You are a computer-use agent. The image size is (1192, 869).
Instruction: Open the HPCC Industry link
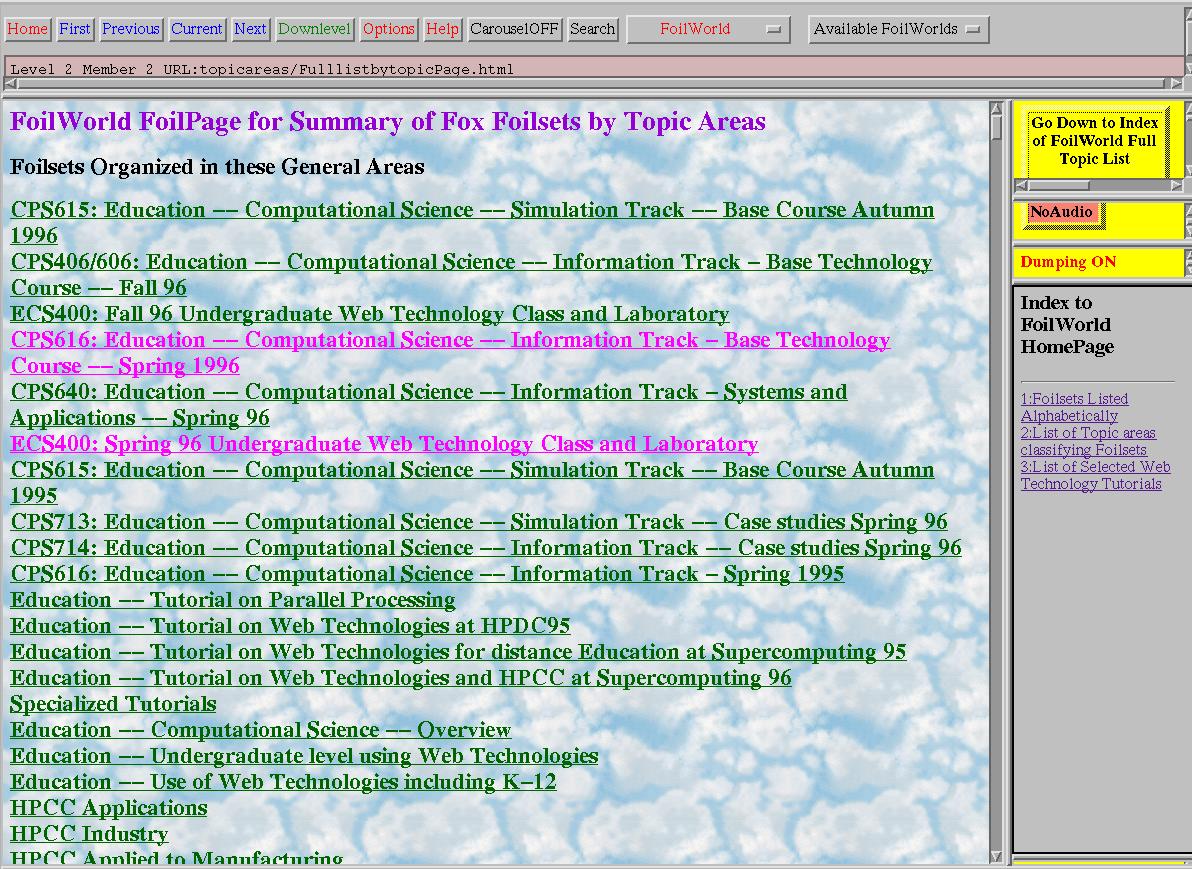[x=89, y=834]
